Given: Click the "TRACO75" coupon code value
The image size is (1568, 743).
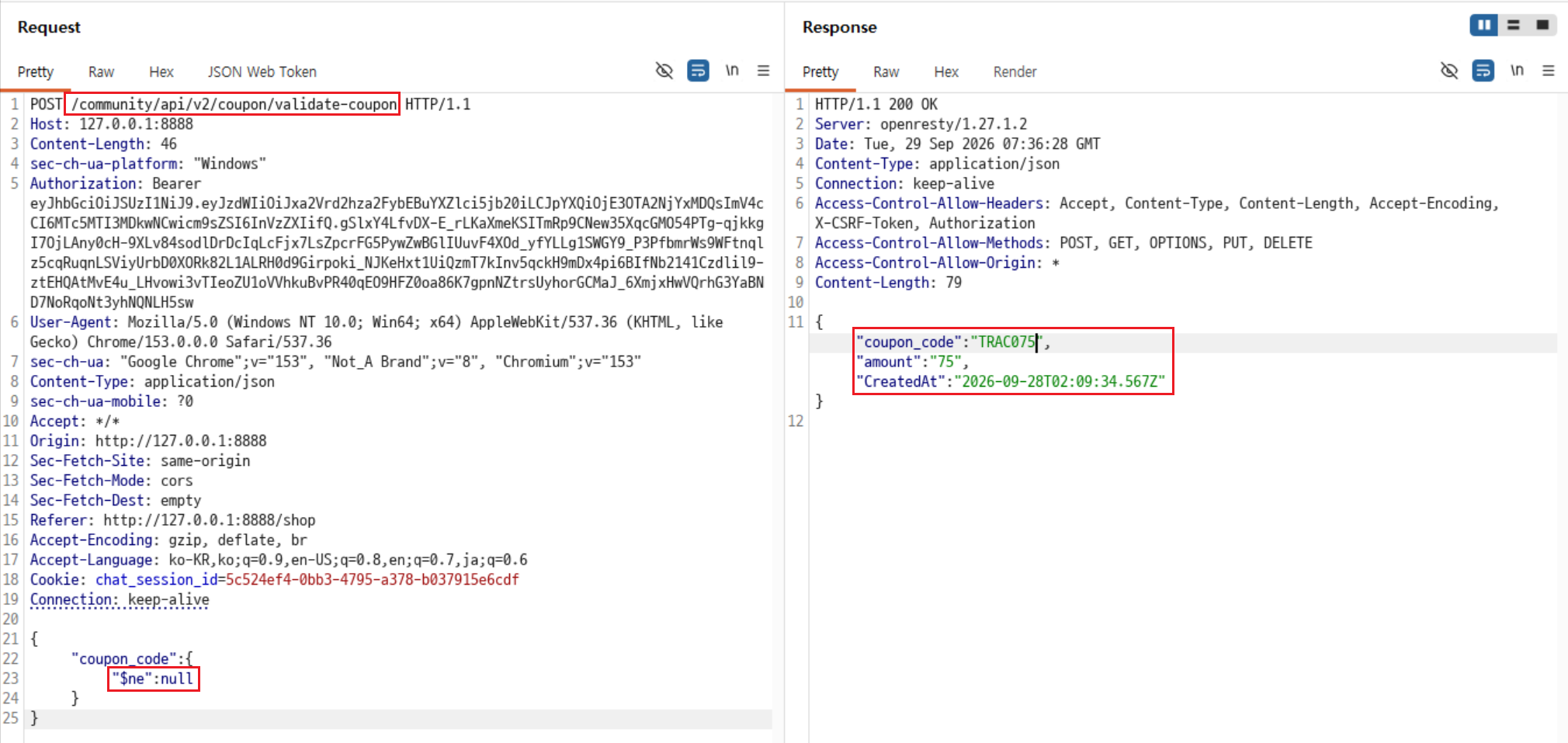Looking at the screenshot, I should pos(1007,342).
